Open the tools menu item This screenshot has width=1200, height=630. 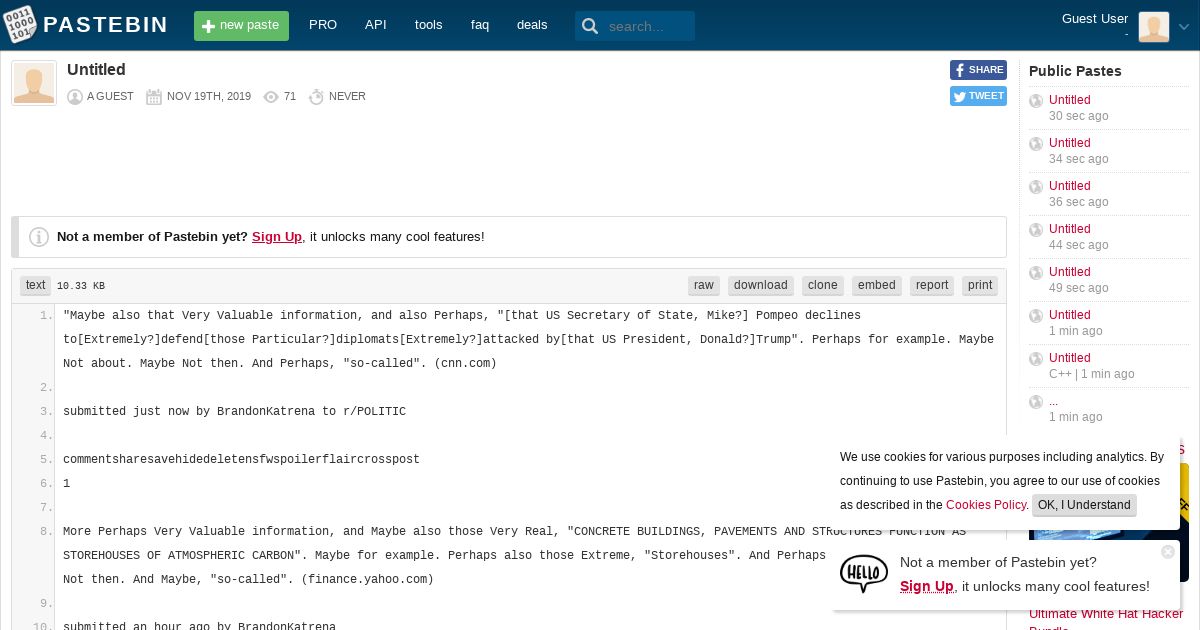(x=428, y=25)
